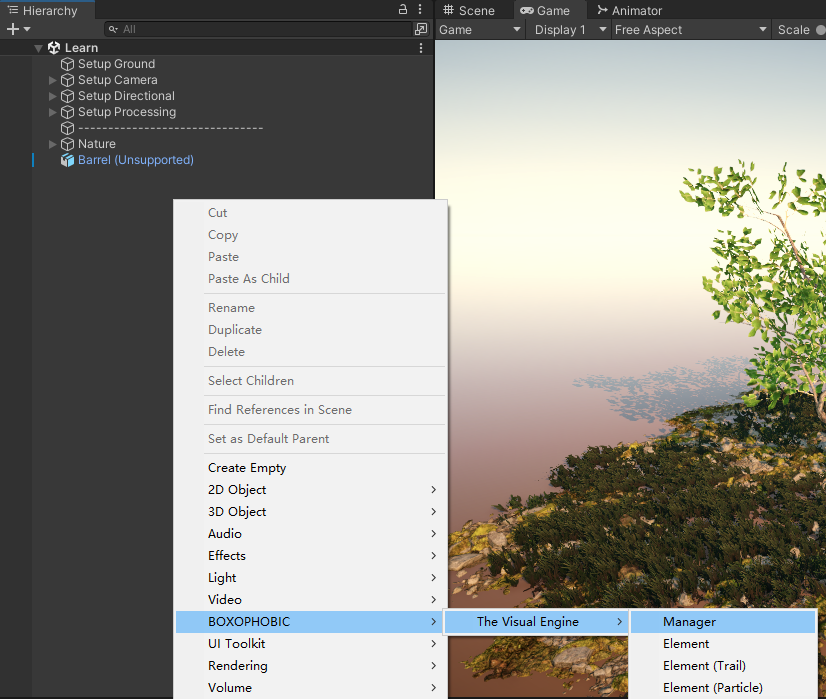This screenshot has width=826, height=699.
Task: Focus the Hierarchy search field
Action: pyautogui.click(x=258, y=29)
